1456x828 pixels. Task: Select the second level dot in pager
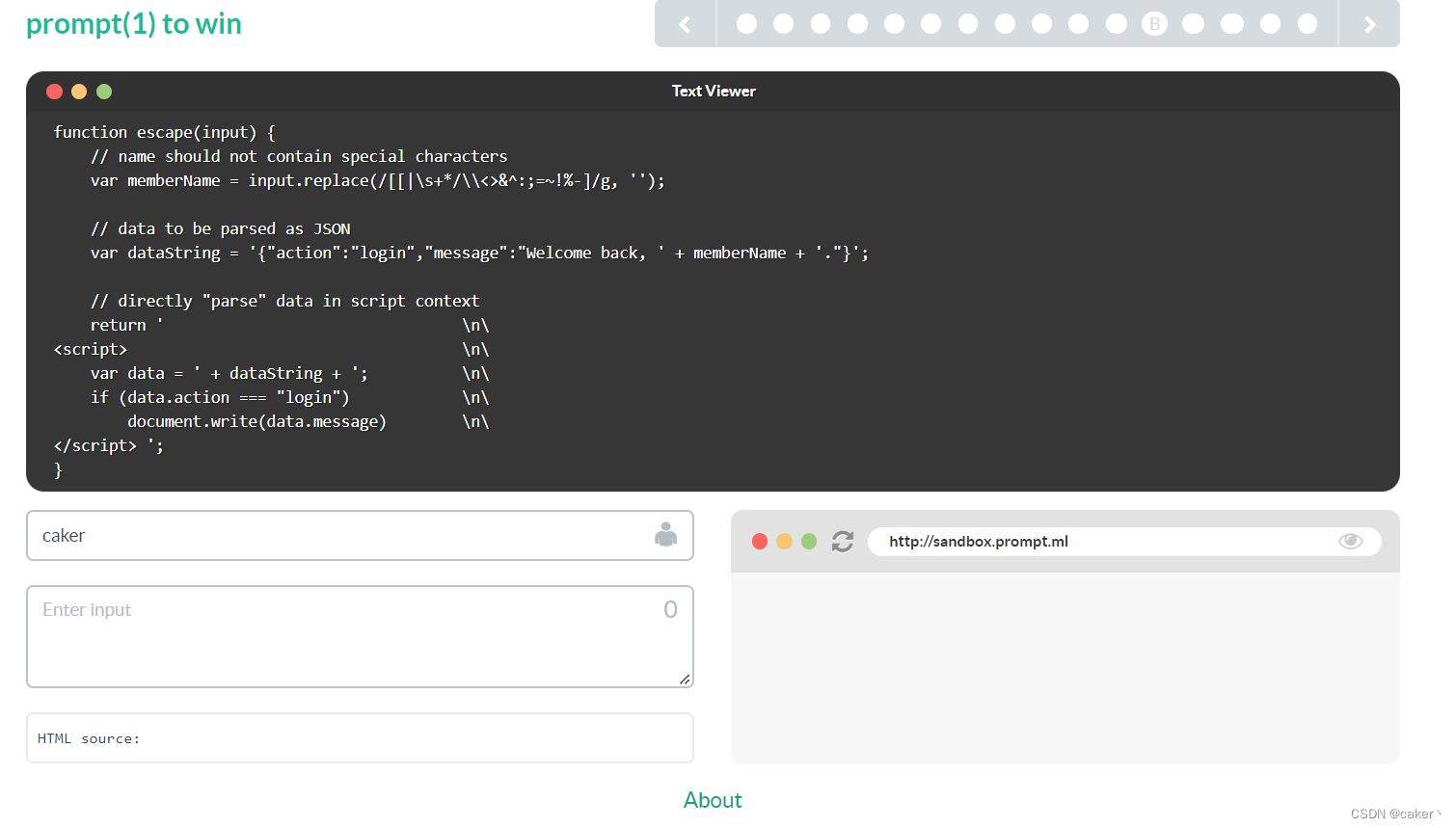(783, 24)
